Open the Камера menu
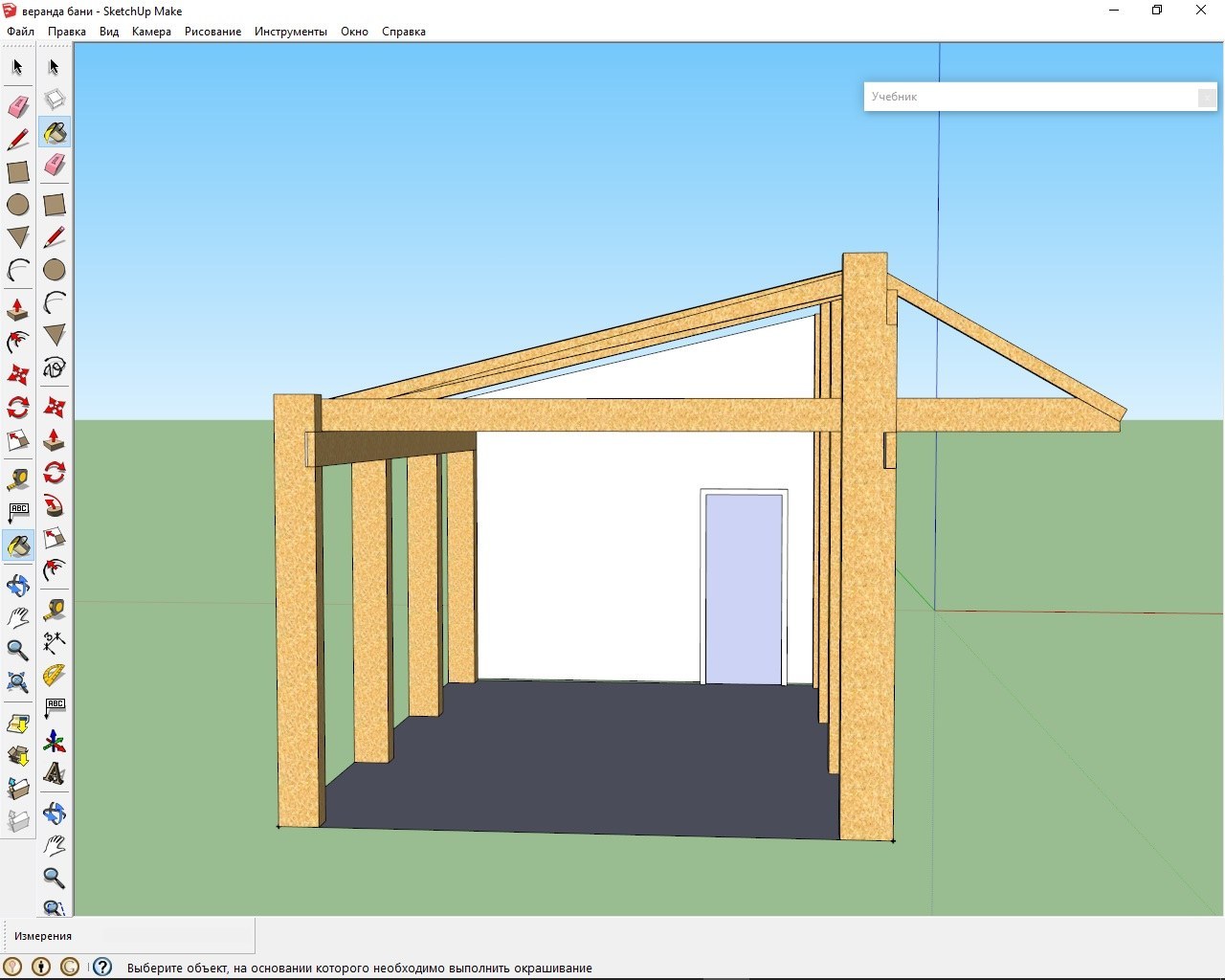Image resolution: width=1225 pixels, height=980 pixels. (x=151, y=32)
